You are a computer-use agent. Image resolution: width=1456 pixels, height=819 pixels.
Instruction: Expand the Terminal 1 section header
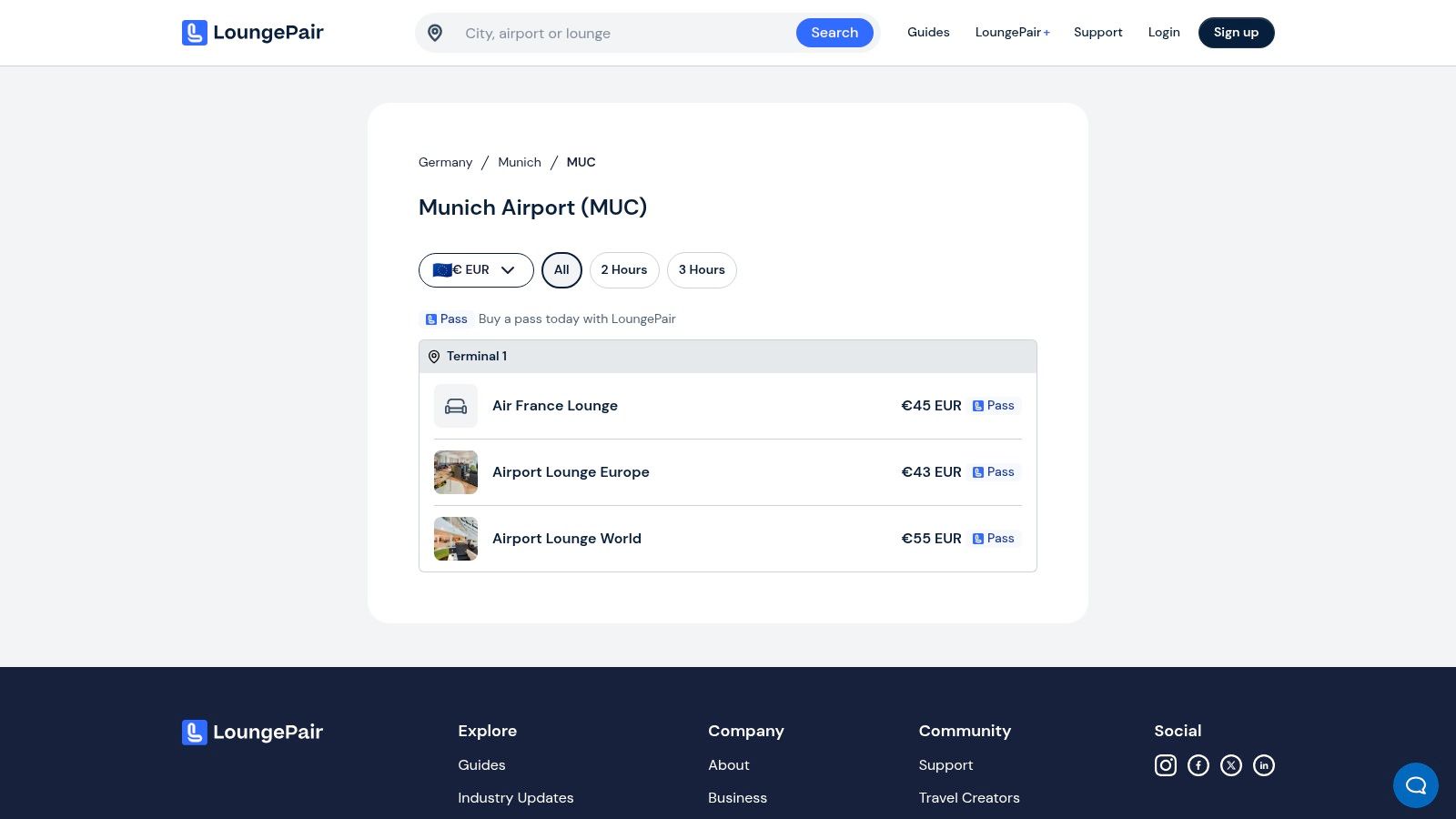point(477,356)
